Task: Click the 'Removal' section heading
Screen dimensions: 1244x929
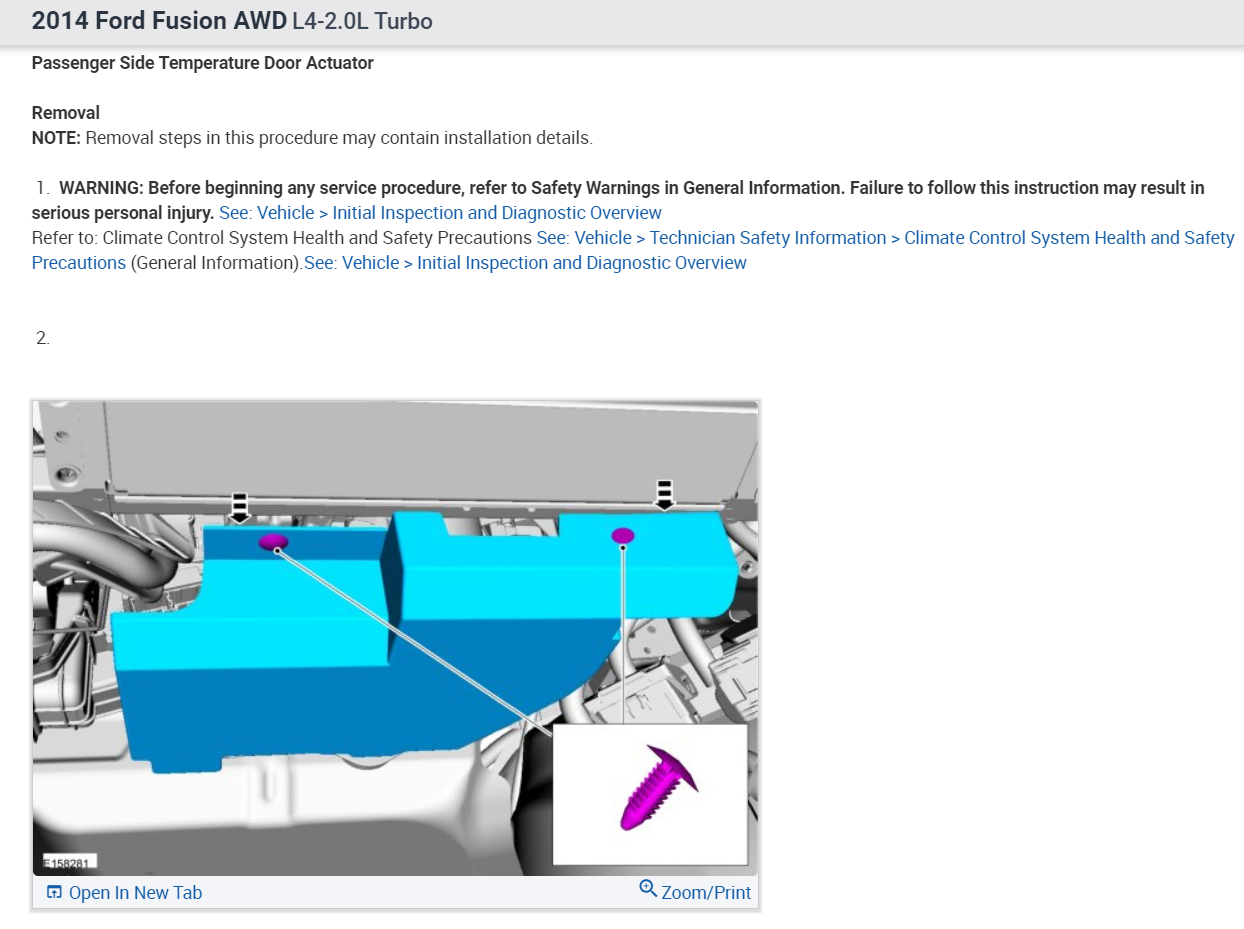Action: (x=66, y=113)
